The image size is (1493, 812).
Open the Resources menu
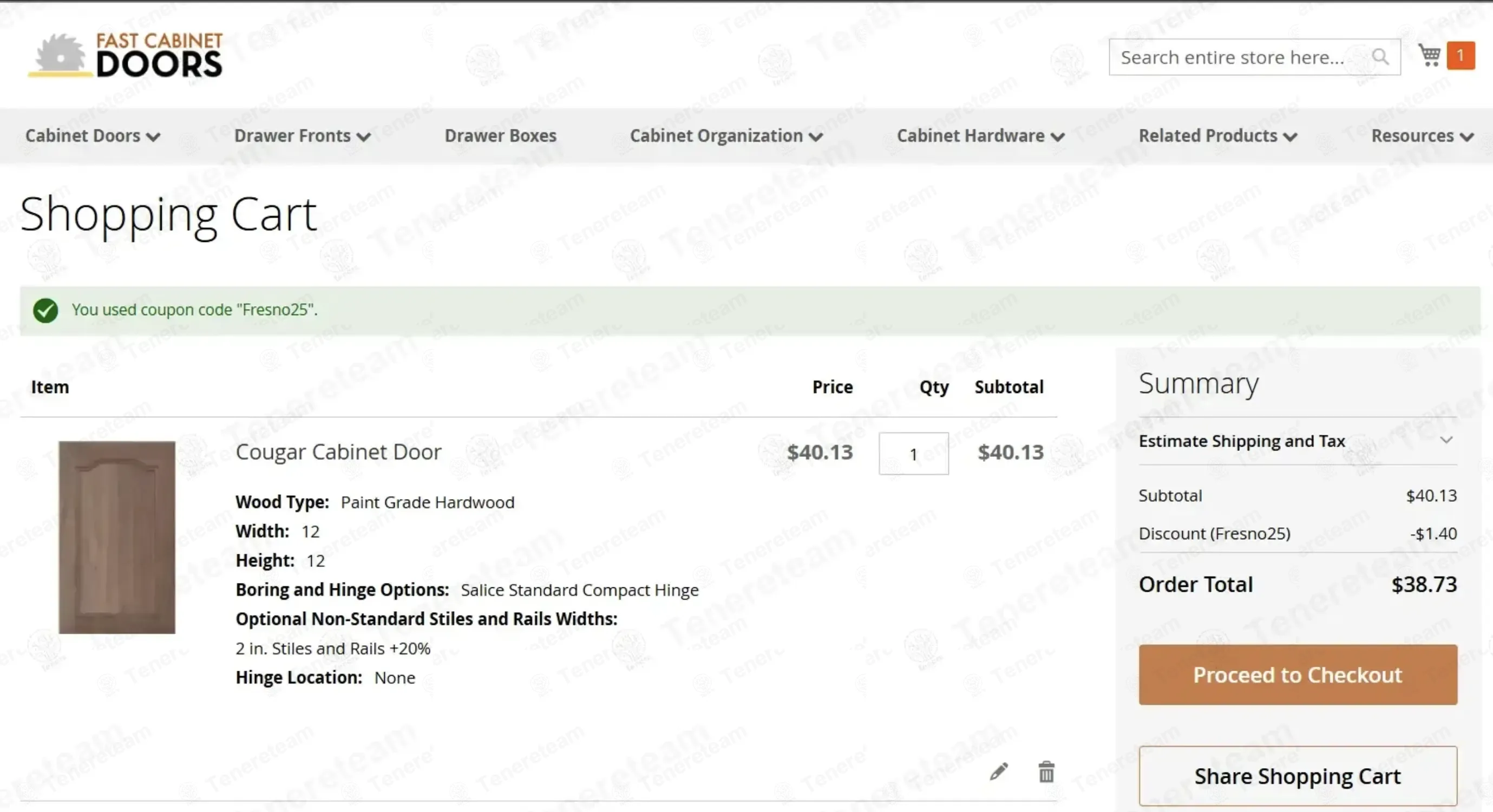pyautogui.click(x=1422, y=136)
